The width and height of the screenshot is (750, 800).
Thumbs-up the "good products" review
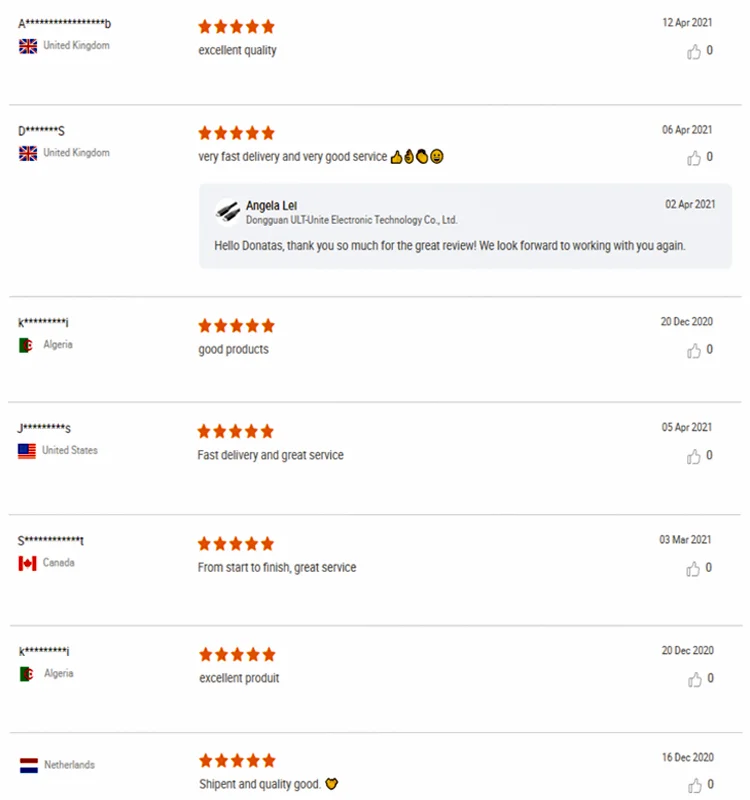[694, 351]
